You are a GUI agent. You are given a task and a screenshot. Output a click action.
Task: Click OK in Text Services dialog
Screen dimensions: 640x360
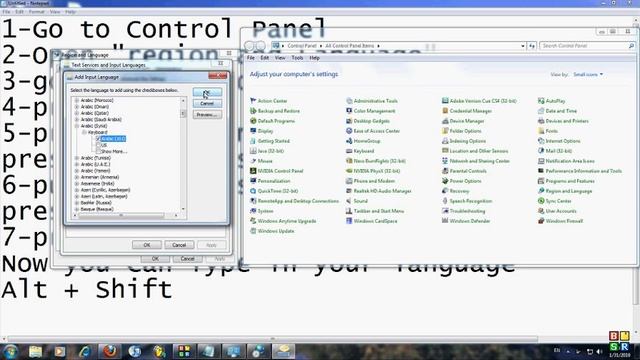pos(147,245)
